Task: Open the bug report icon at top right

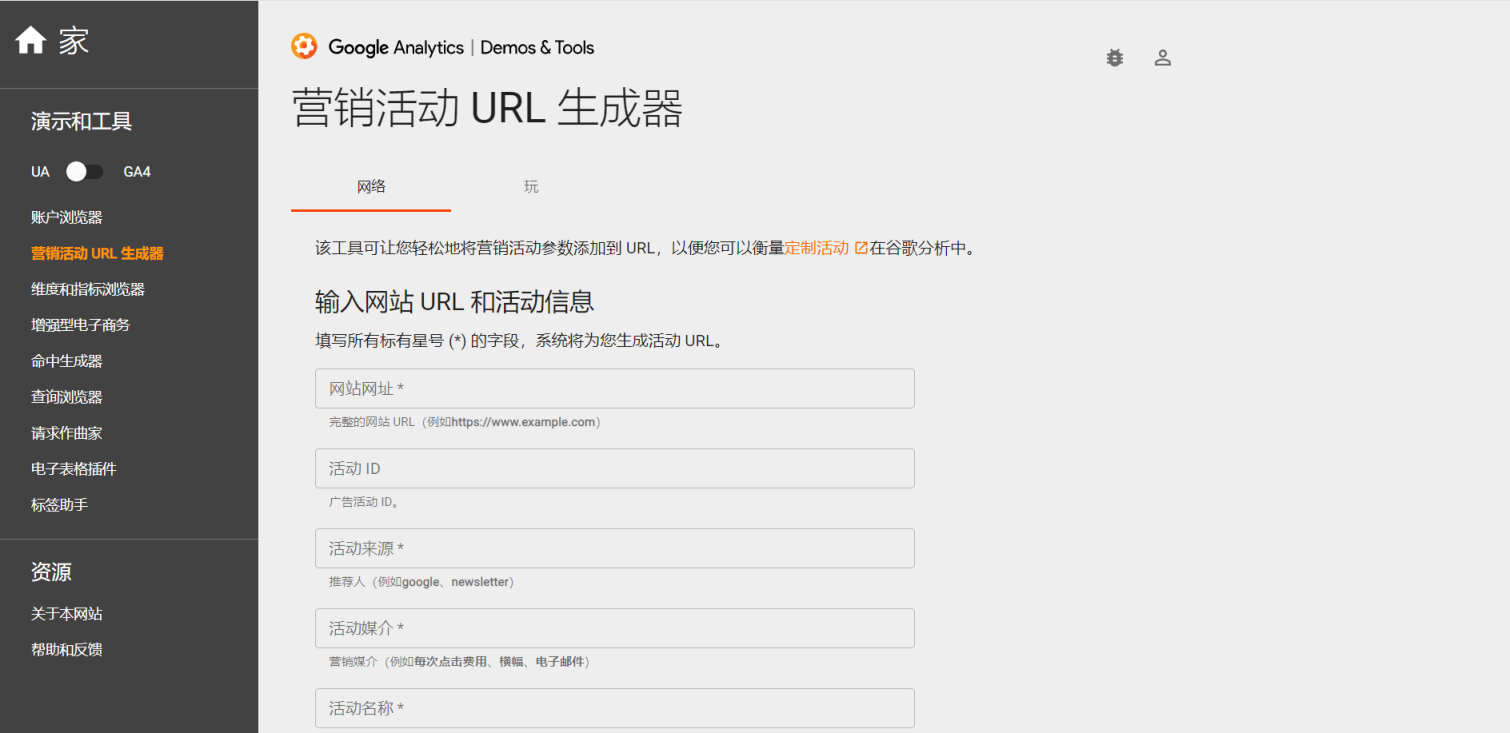Action: 1114,57
